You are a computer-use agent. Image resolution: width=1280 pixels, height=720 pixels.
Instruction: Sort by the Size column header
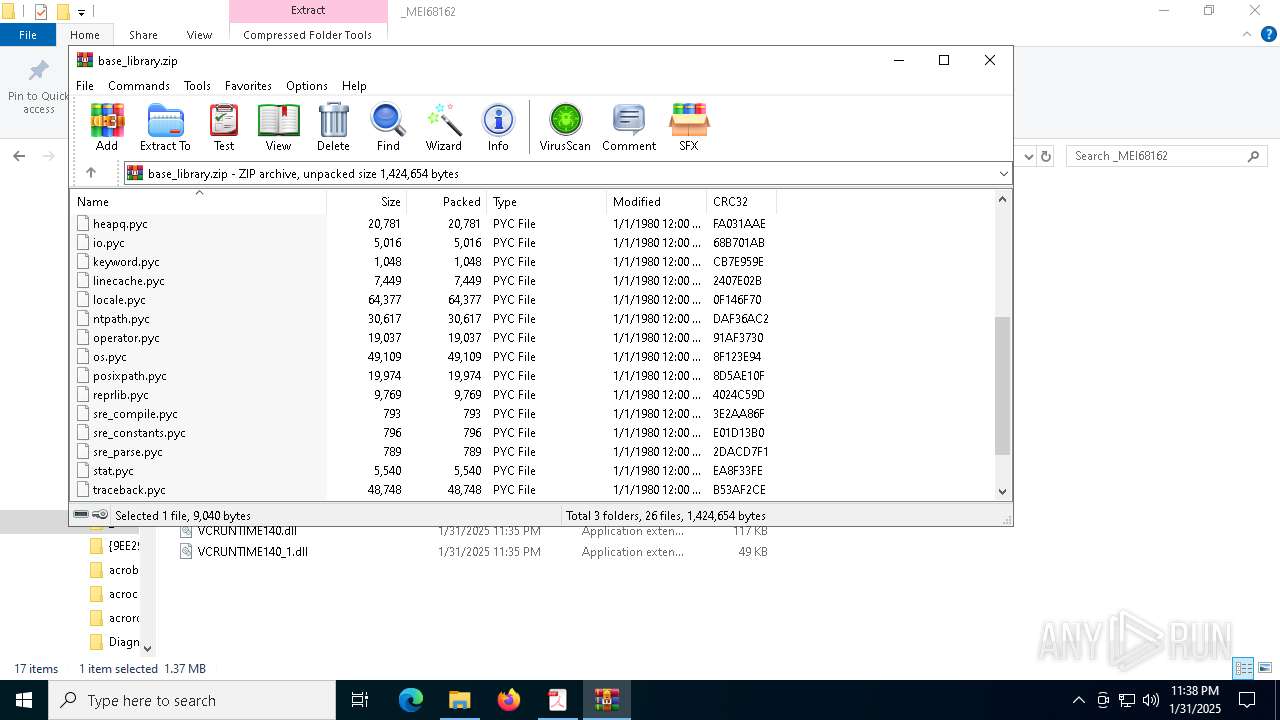pos(367,201)
